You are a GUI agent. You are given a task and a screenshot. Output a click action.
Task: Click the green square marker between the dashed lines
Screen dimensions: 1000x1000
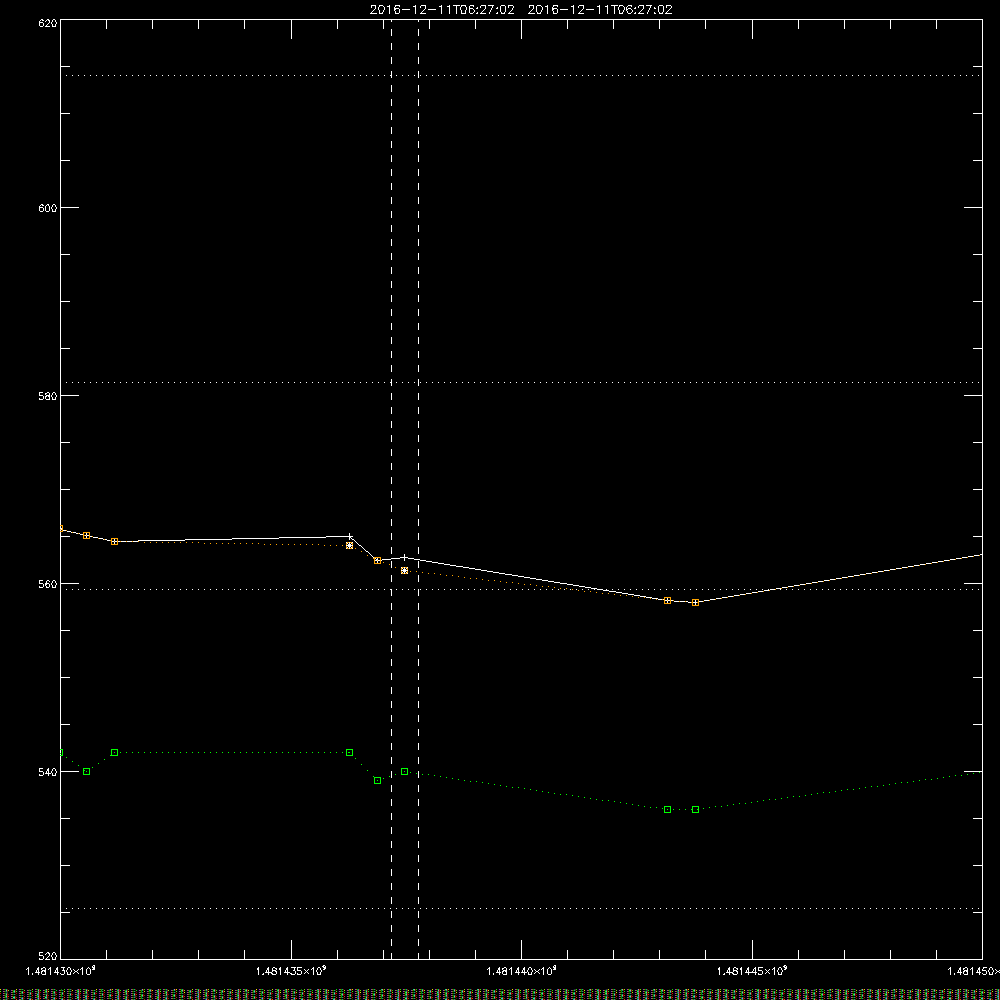point(404,772)
